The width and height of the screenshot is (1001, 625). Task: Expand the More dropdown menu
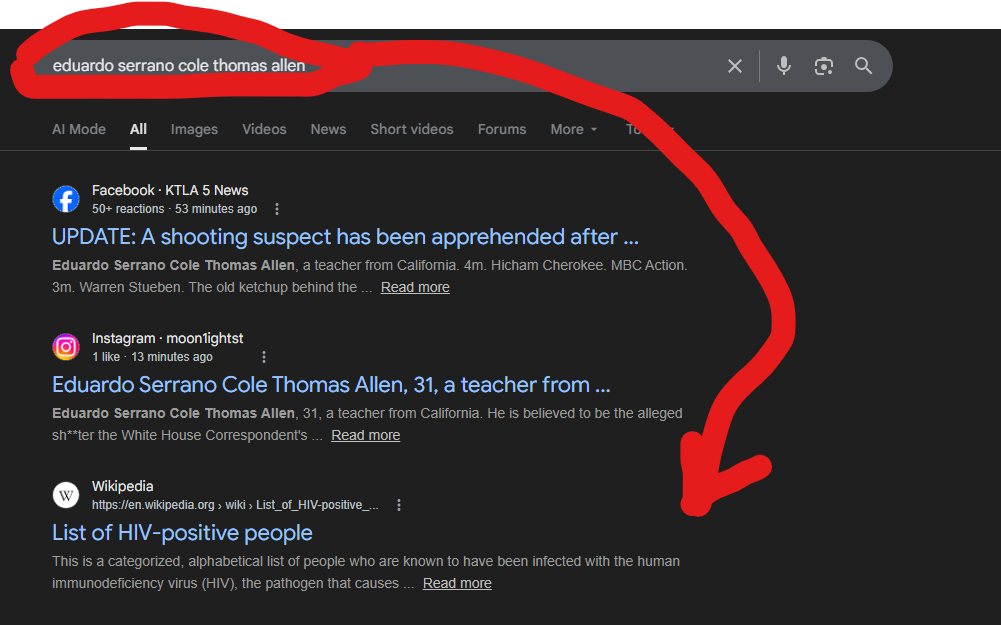(x=574, y=129)
